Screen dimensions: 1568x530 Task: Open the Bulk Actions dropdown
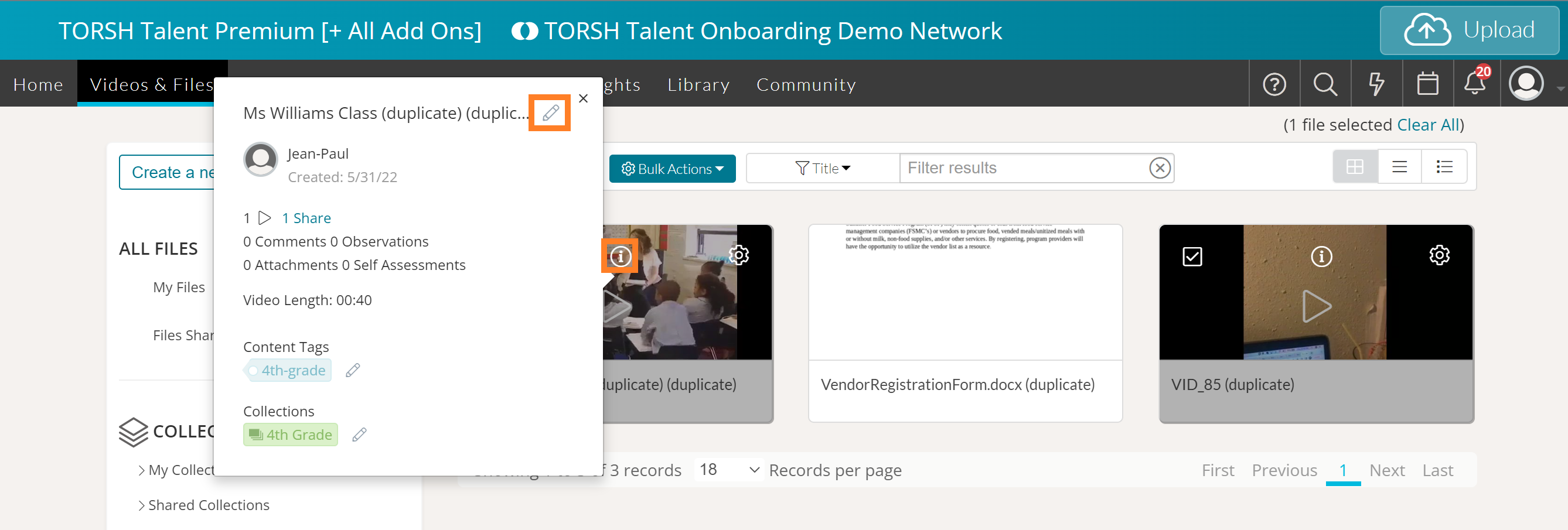click(x=672, y=169)
